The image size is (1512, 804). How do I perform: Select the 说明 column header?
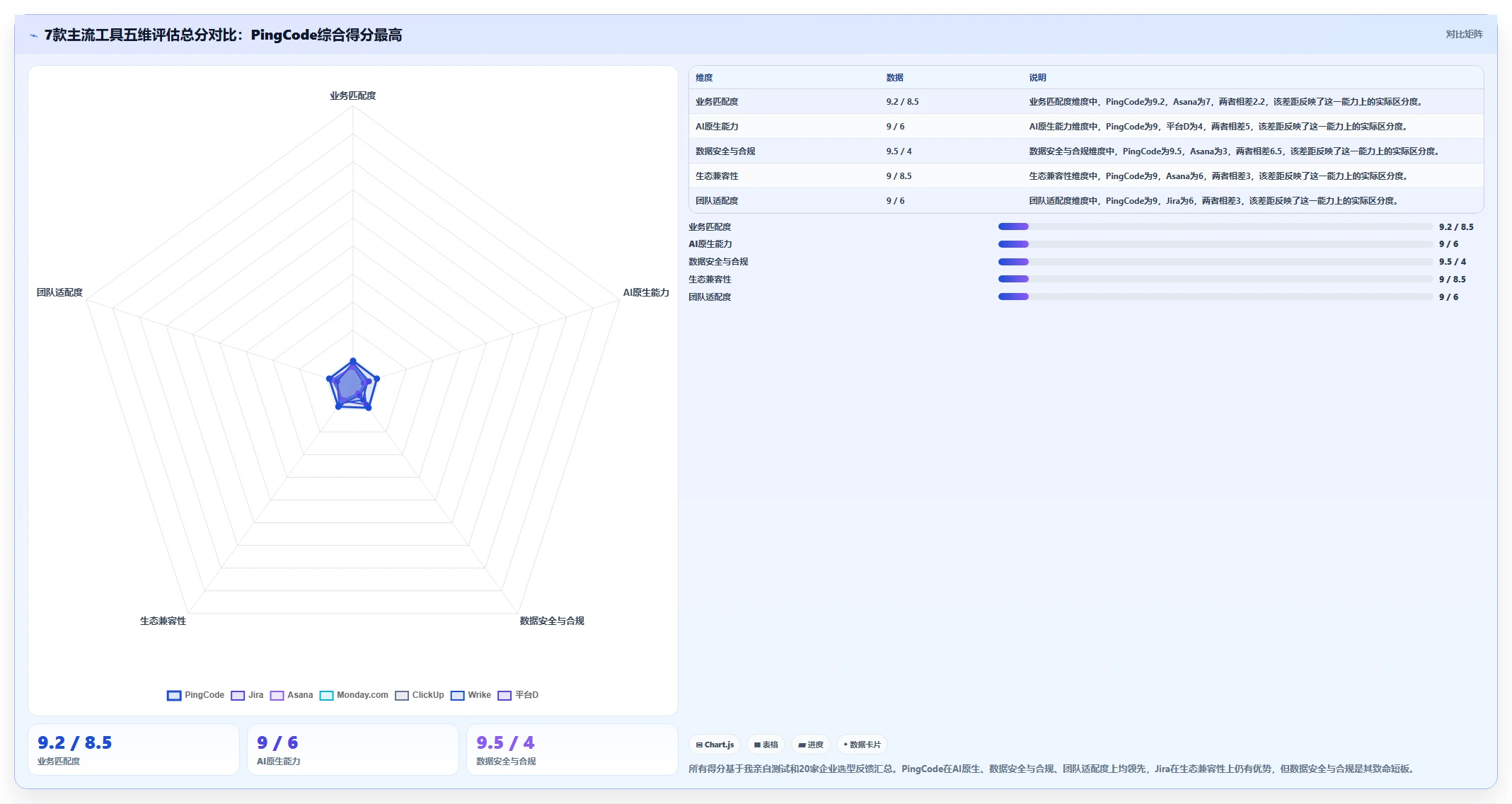(1037, 78)
